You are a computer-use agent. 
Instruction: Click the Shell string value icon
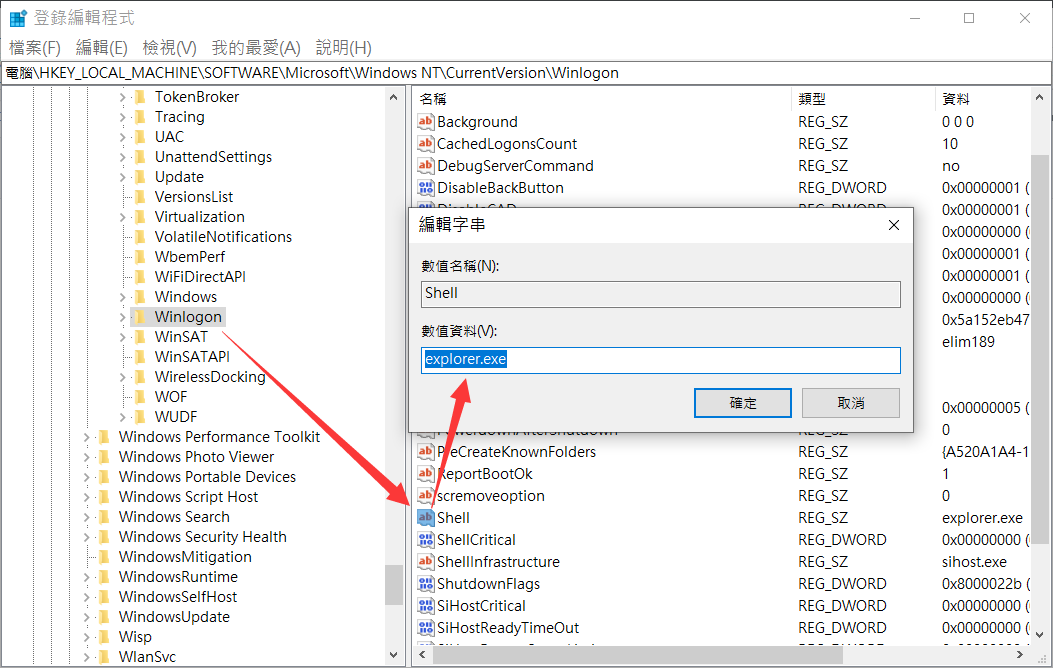pyautogui.click(x=426, y=518)
